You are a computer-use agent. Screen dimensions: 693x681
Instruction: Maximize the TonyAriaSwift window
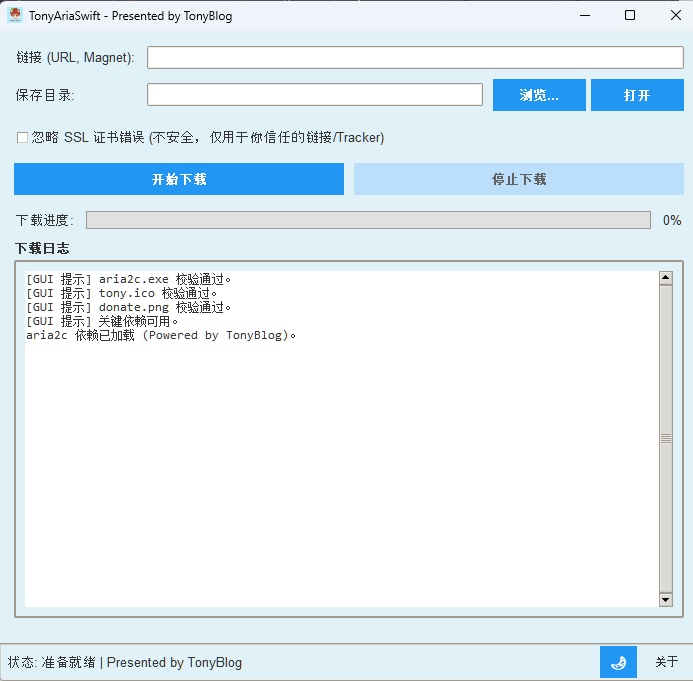[630, 15]
